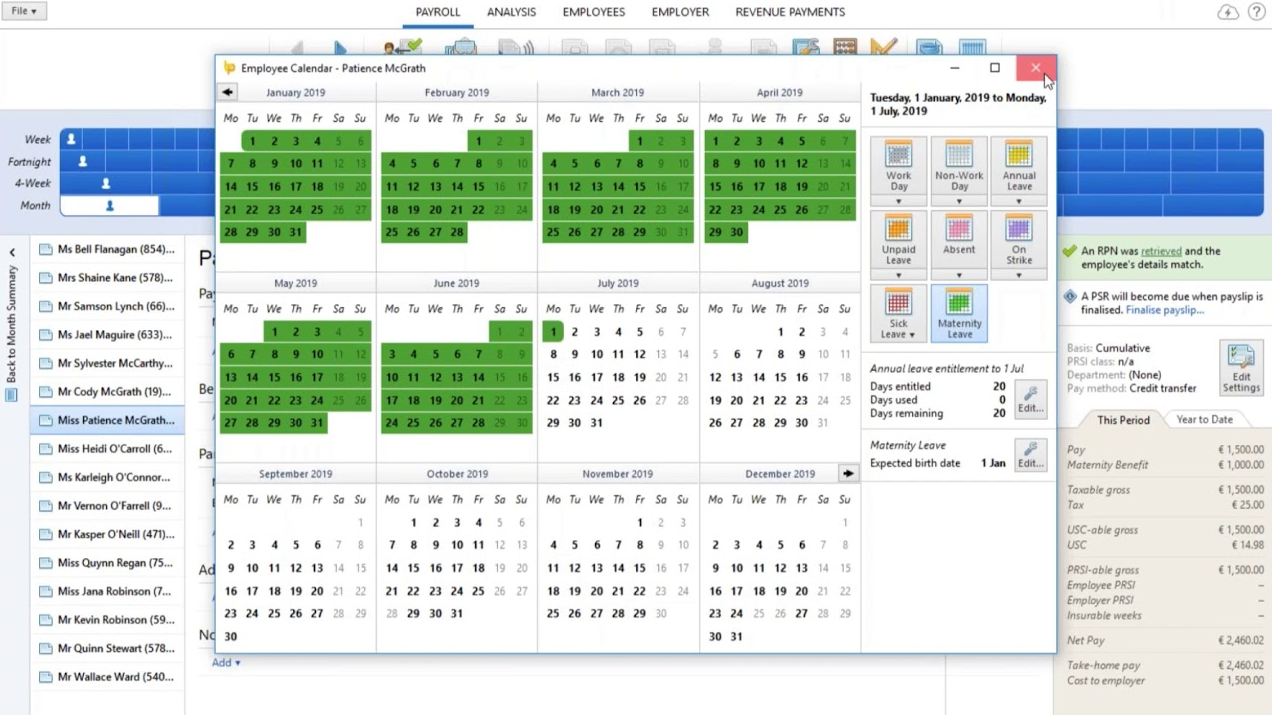The image size is (1272, 715).
Task: Open the help question mark icon
Action: [x=1256, y=12]
